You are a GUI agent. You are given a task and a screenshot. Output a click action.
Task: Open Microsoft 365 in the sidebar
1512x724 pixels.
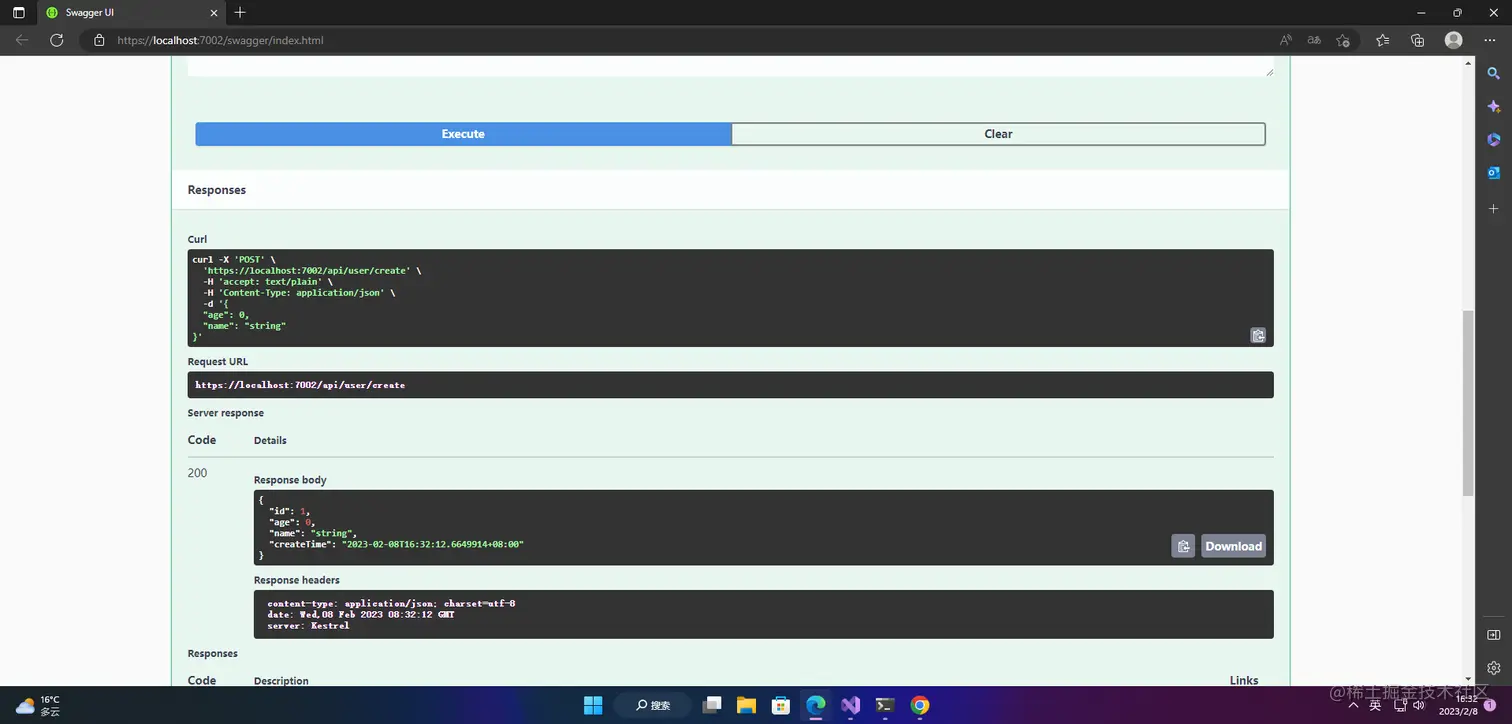(x=1494, y=140)
